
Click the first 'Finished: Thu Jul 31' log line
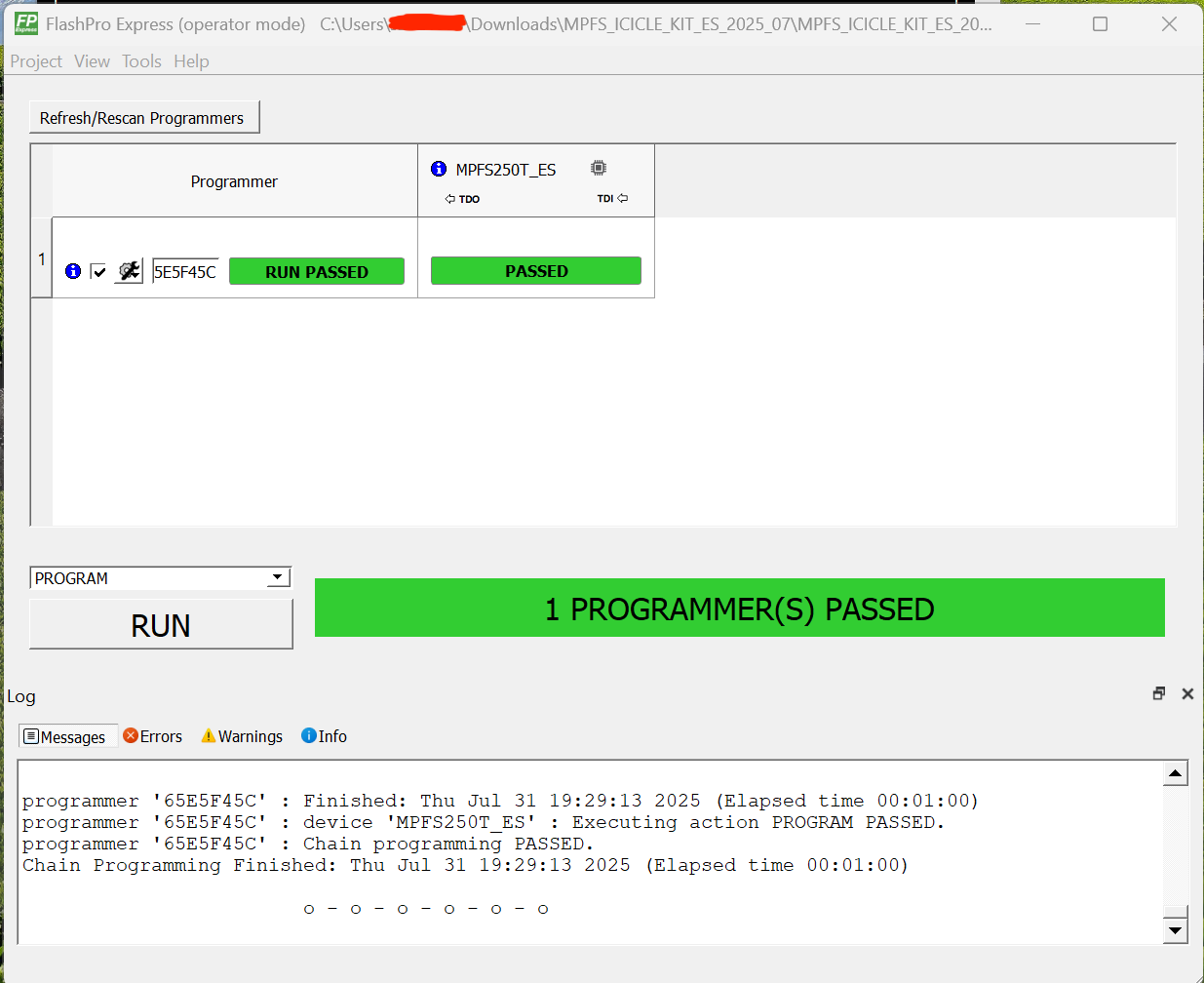(x=500, y=801)
